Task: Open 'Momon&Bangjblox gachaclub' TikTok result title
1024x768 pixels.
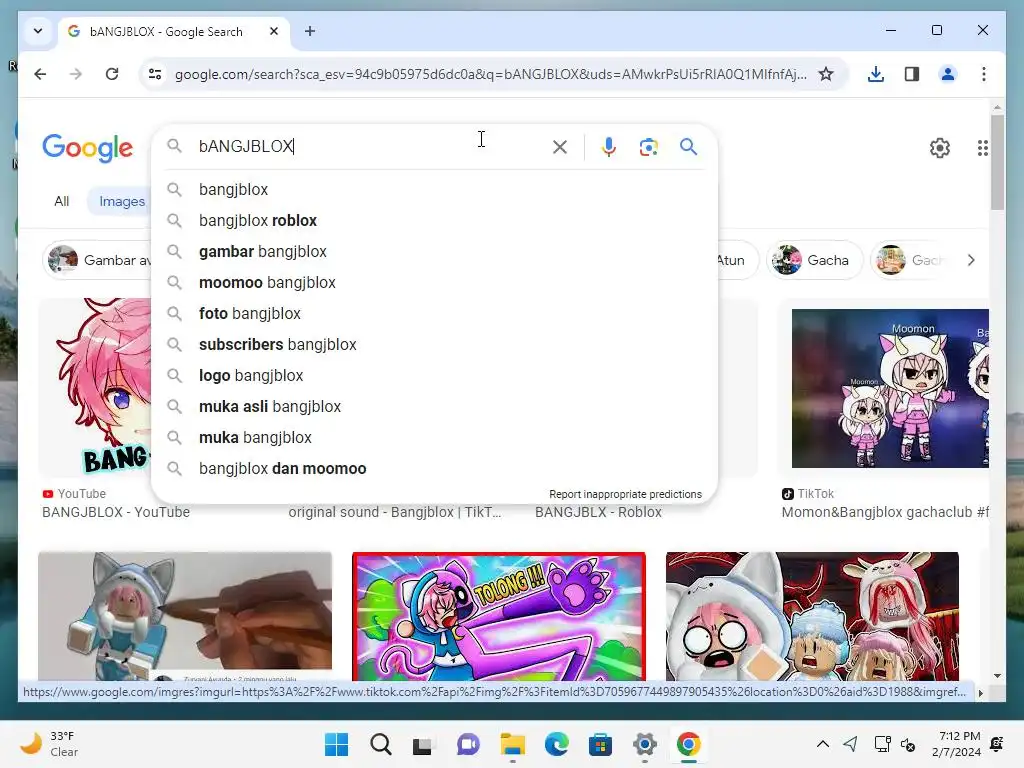Action: click(885, 512)
